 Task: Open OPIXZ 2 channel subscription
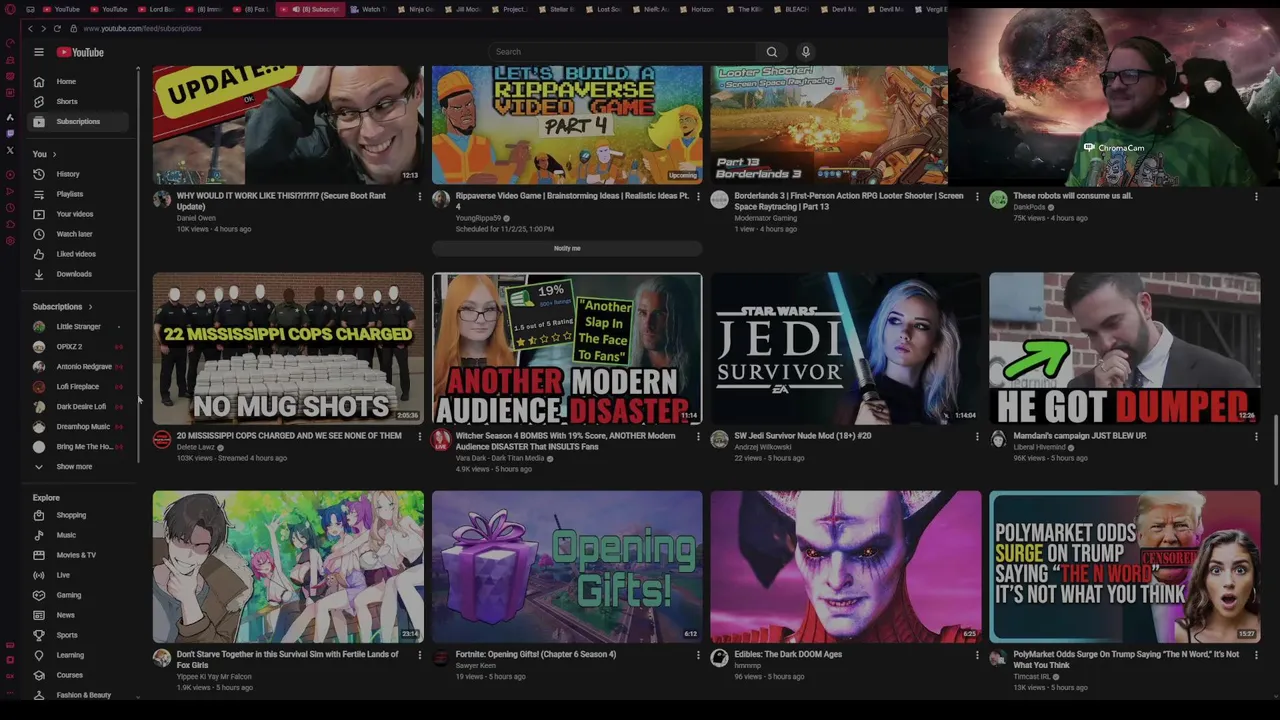pos(80,347)
